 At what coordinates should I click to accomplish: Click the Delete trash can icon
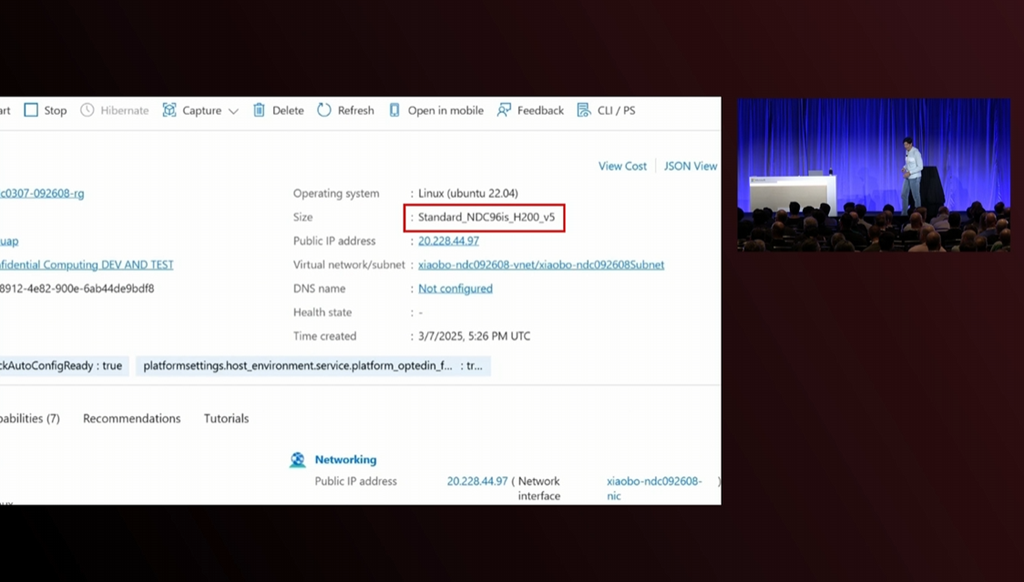259,110
